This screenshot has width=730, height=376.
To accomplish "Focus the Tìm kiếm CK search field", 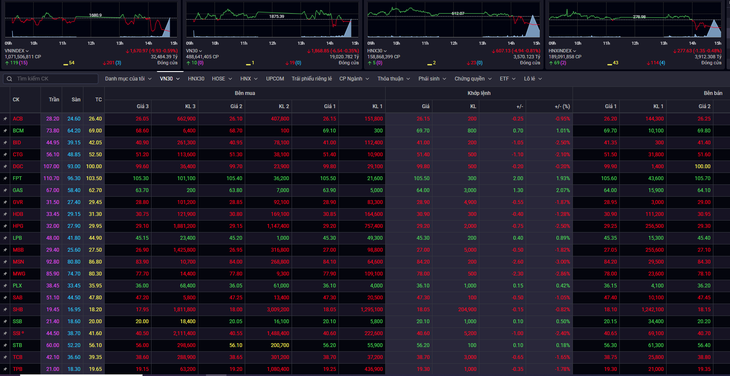I will (51, 79).
